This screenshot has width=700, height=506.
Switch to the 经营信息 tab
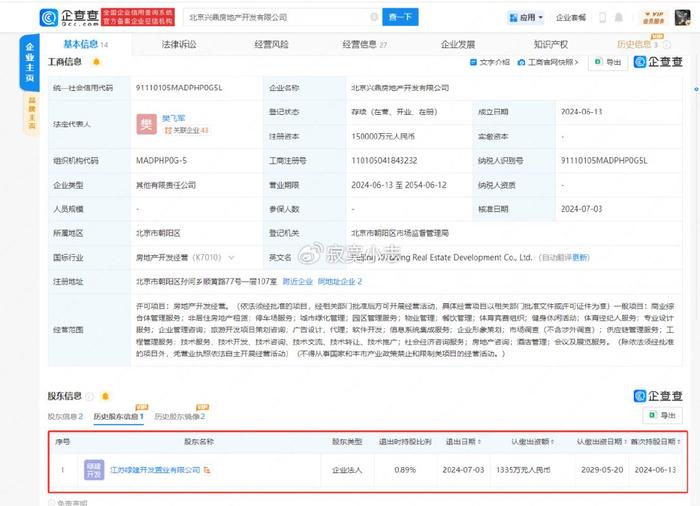coord(364,44)
